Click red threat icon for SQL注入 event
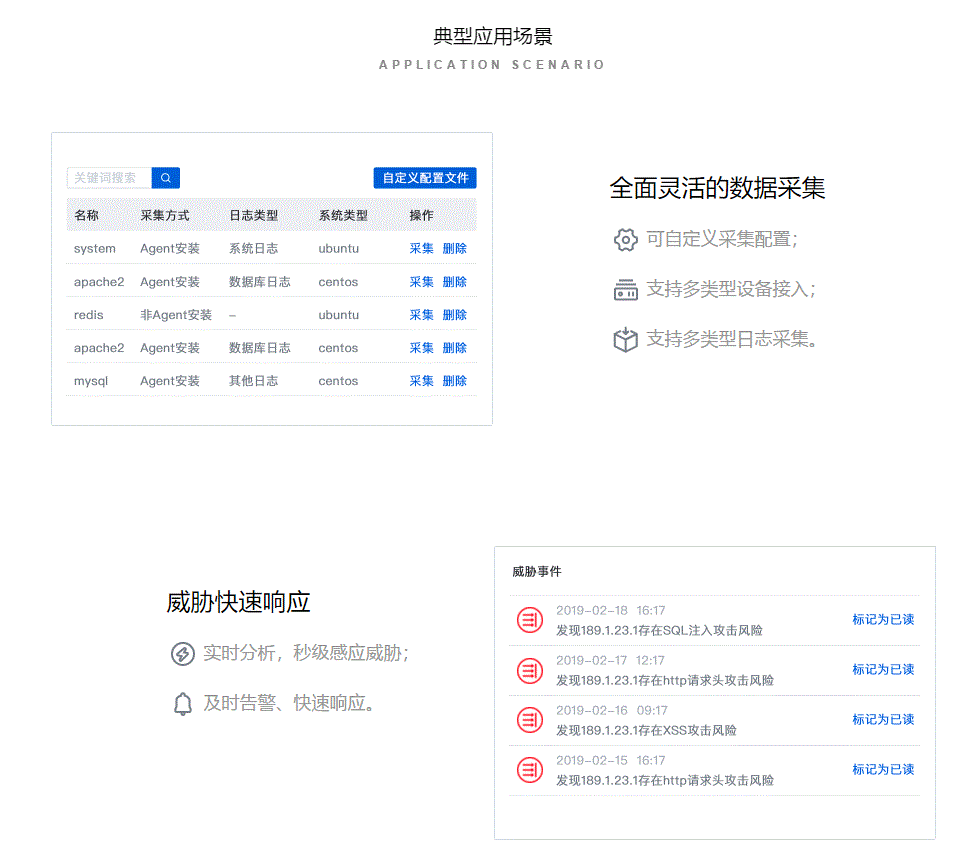 [x=530, y=620]
